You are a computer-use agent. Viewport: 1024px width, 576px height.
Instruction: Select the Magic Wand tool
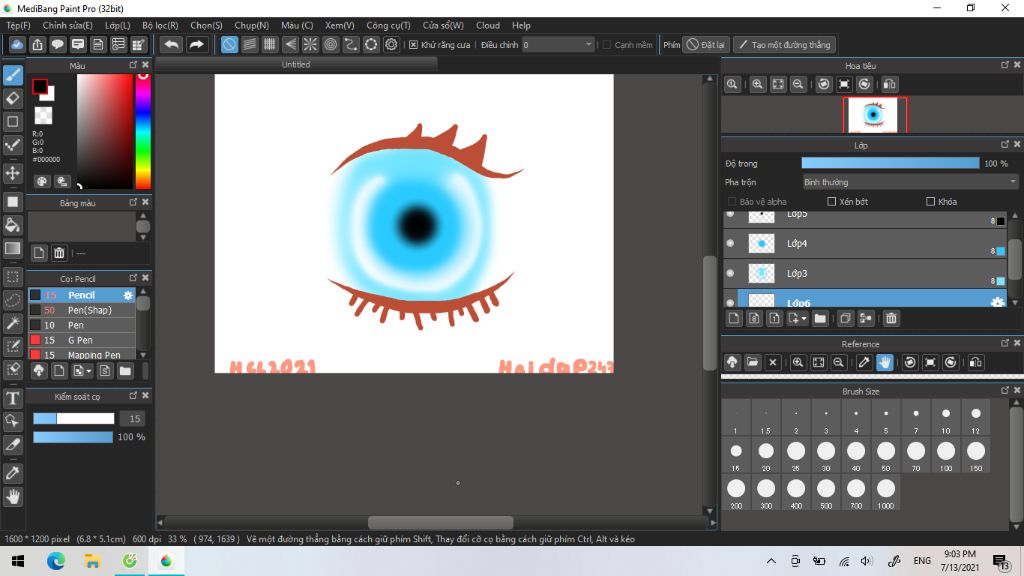12,323
